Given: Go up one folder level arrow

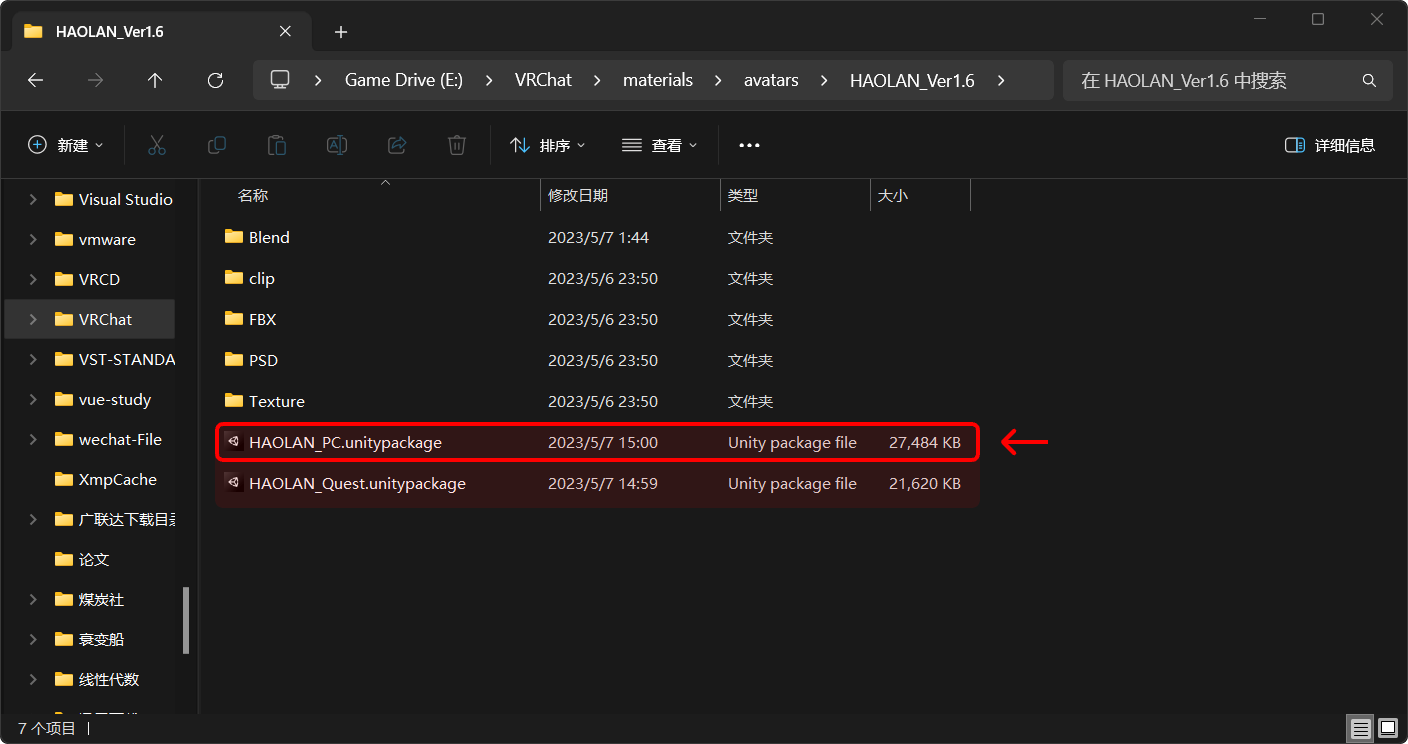Looking at the screenshot, I should coord(155,80).
